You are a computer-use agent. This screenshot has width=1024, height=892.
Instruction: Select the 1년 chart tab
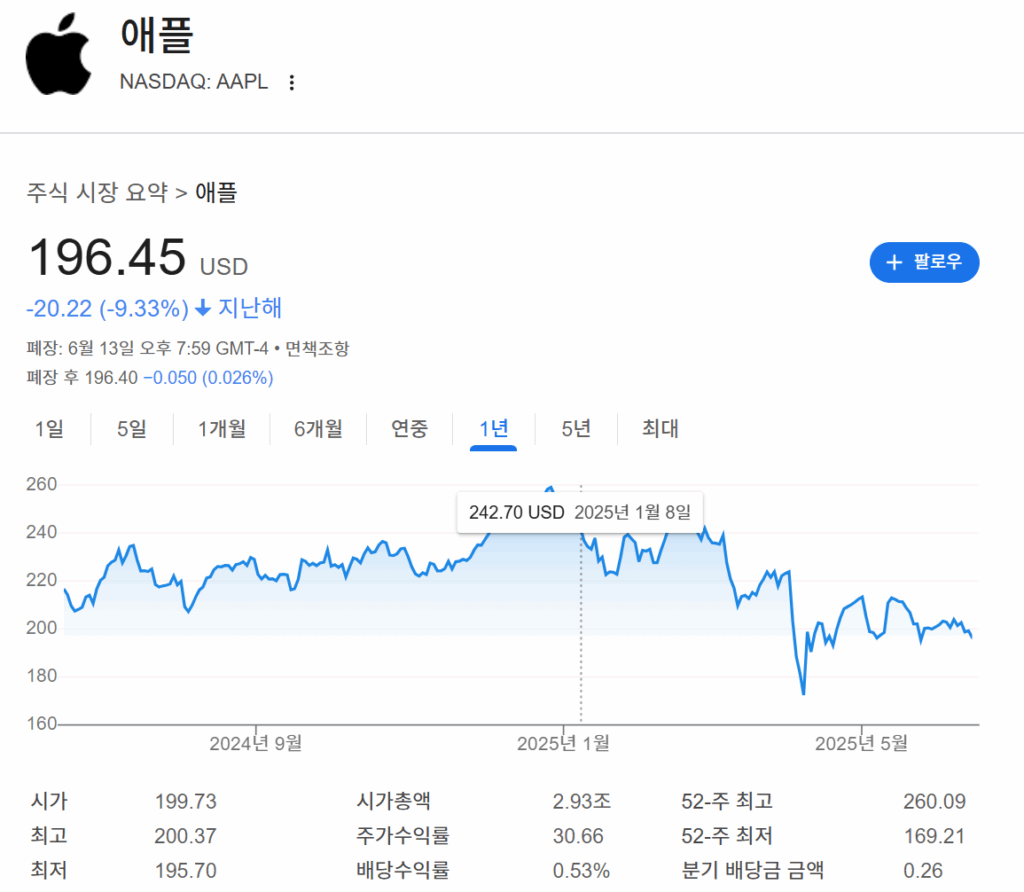(x=494, y=429)
